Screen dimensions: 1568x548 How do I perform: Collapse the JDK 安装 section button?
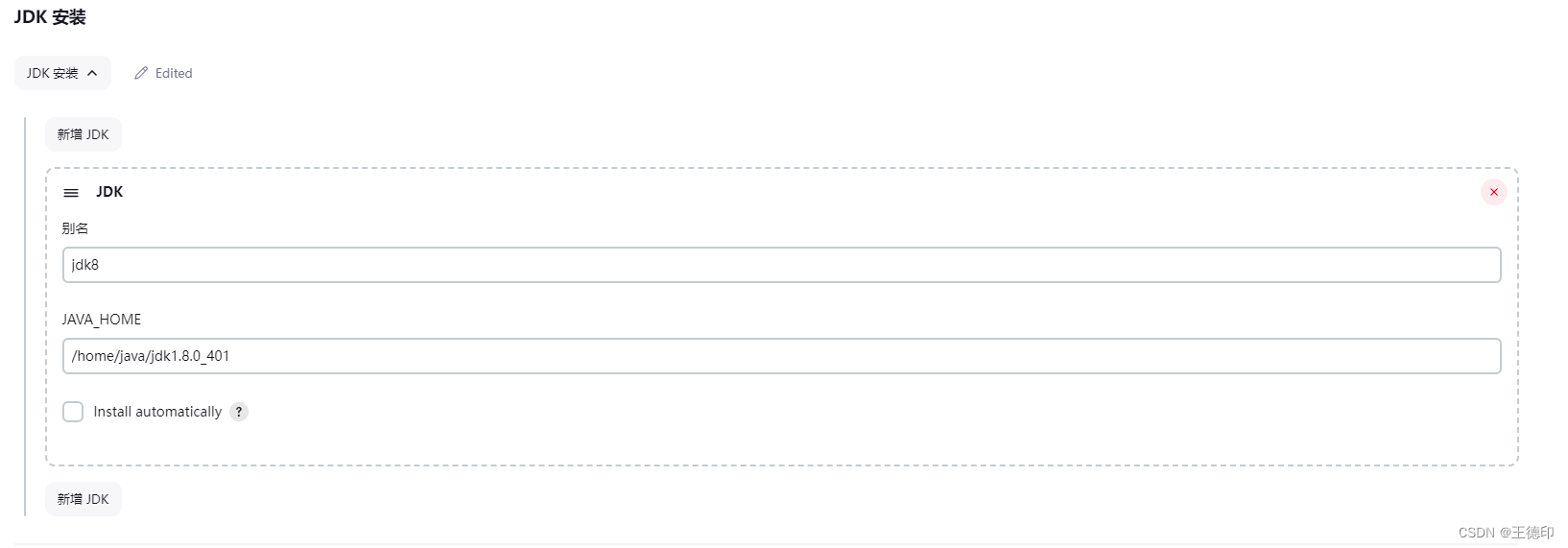point(62,73)
